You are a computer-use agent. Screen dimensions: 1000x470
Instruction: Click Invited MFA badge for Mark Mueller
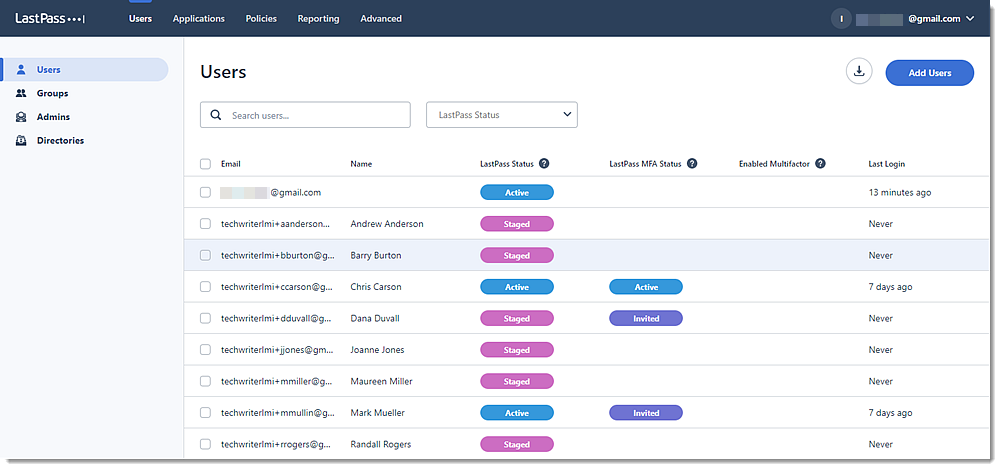[645, 413]
